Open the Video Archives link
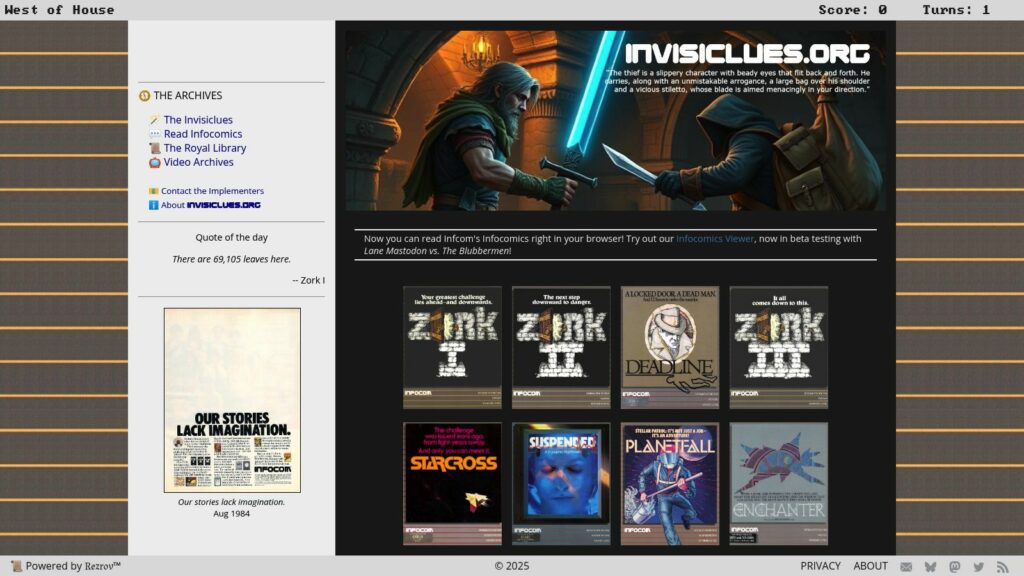1024x576 pixels. (199, 162)
